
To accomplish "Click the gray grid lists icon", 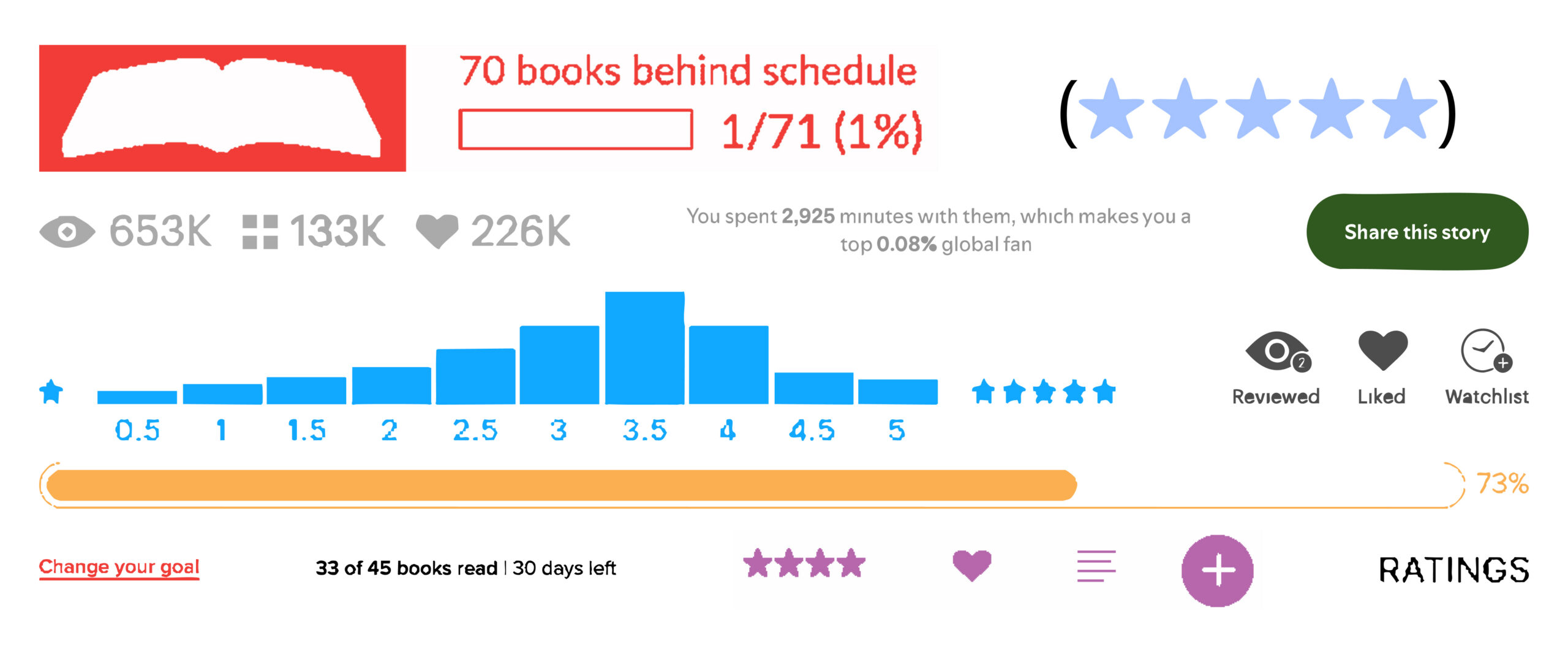I will (260, 232).
